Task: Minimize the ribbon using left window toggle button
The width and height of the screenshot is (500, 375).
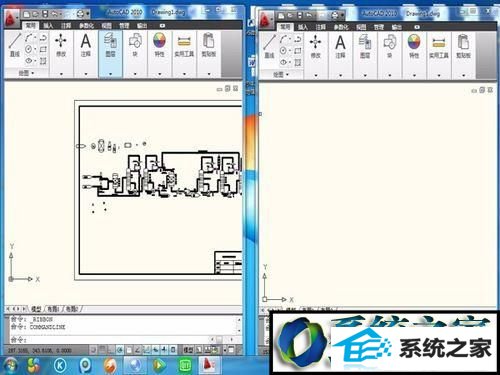Action: (x=162, y=25)
